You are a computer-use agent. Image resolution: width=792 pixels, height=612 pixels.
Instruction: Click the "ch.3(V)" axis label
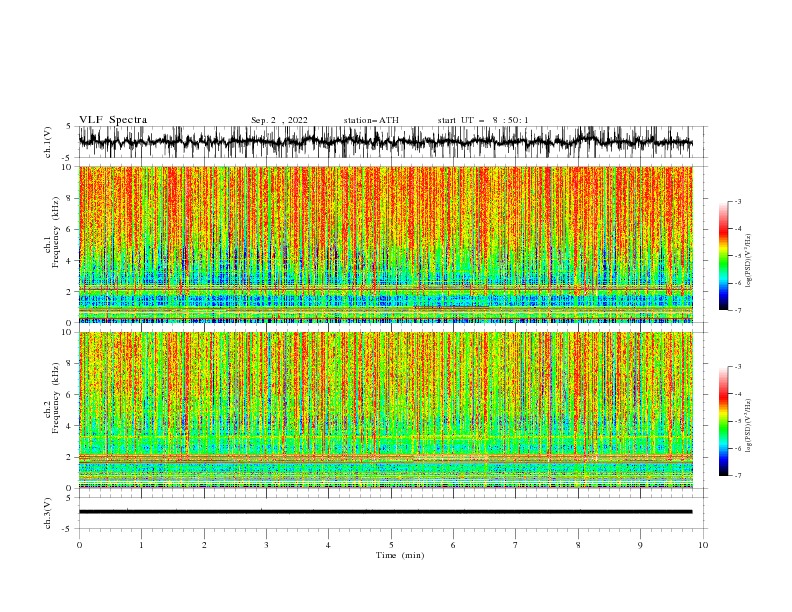48,513
